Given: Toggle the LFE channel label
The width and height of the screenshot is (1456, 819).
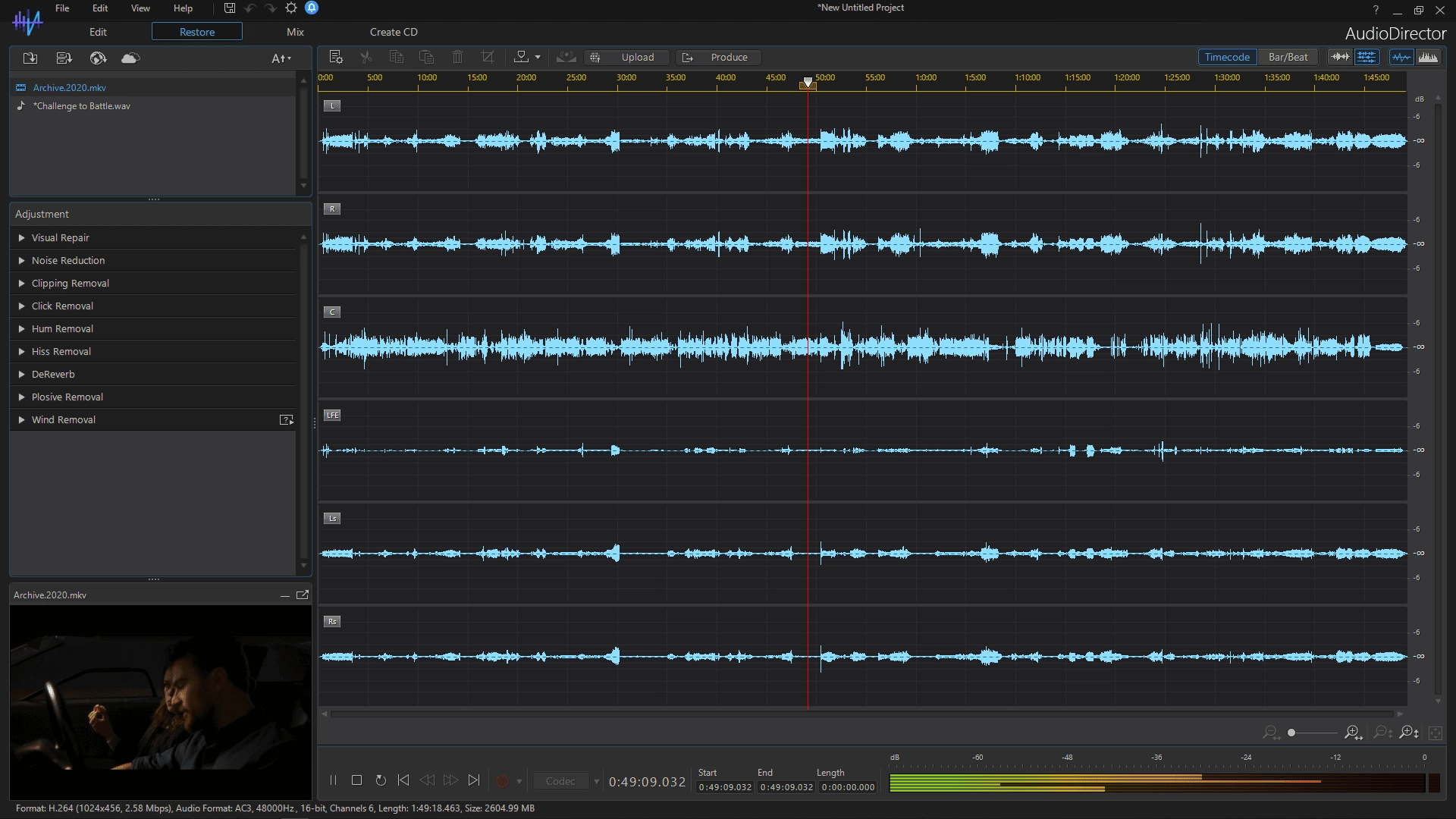Looking at the screenshot, I should pyautogui.click(x=332, y=416).
